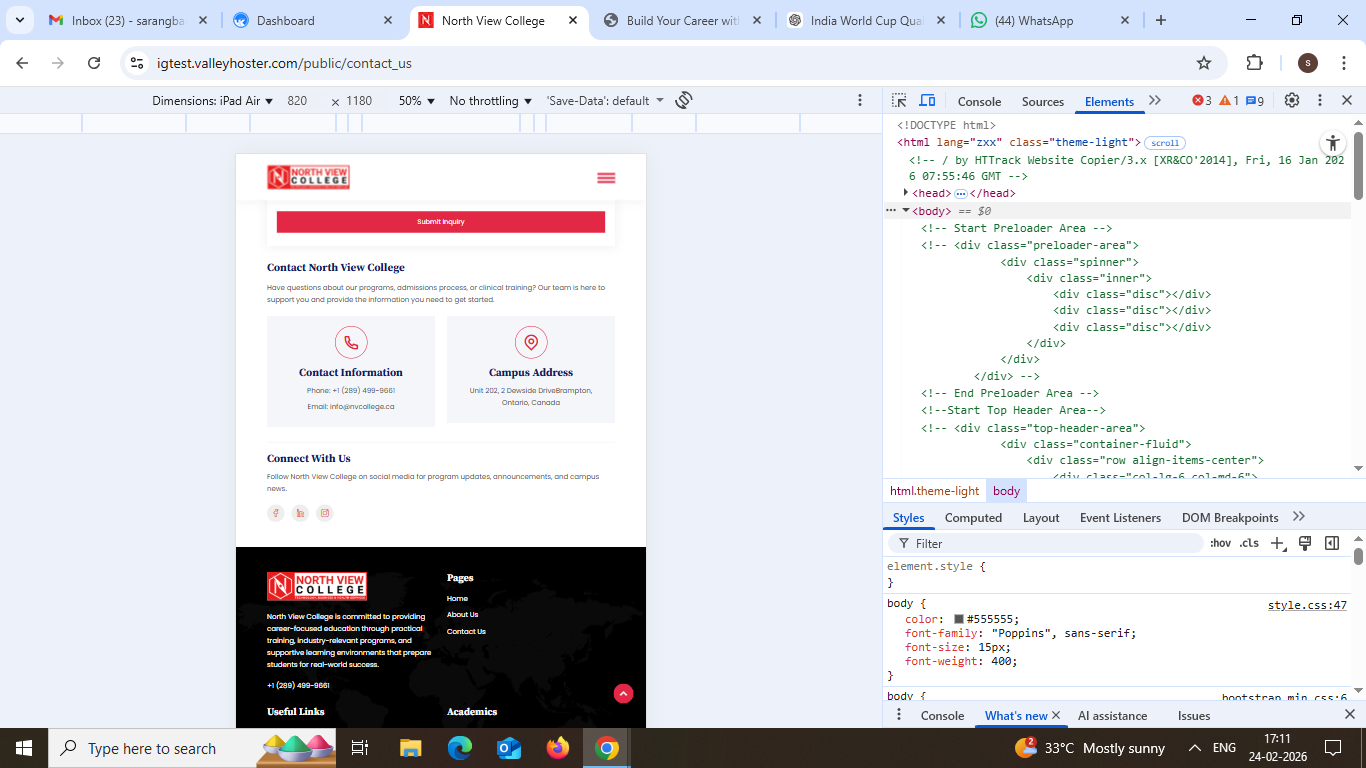The width and height of the screenshot is (1366, 768).
Task: Open Chrome profile avatar
Action: pos(1308,63)
